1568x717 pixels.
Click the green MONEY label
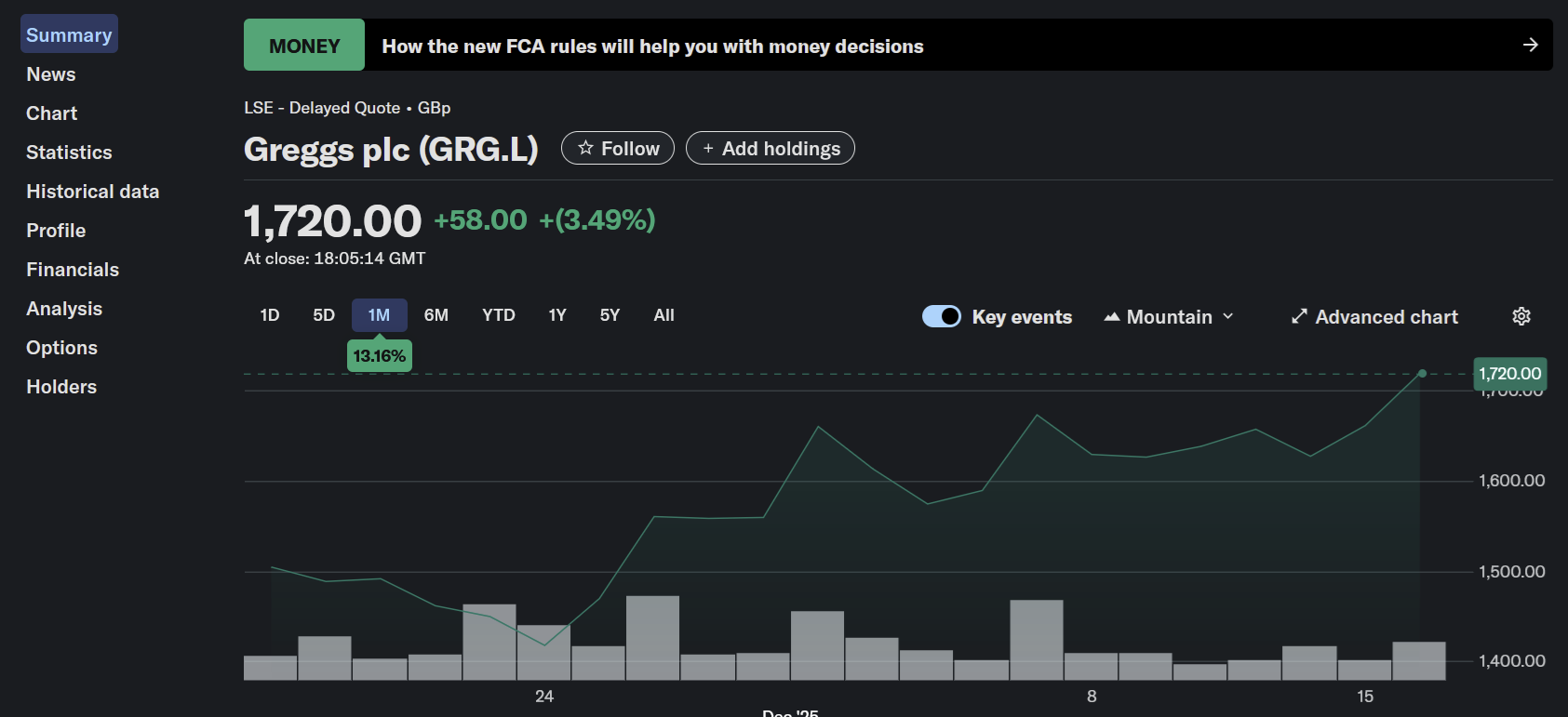coord(304,45)
